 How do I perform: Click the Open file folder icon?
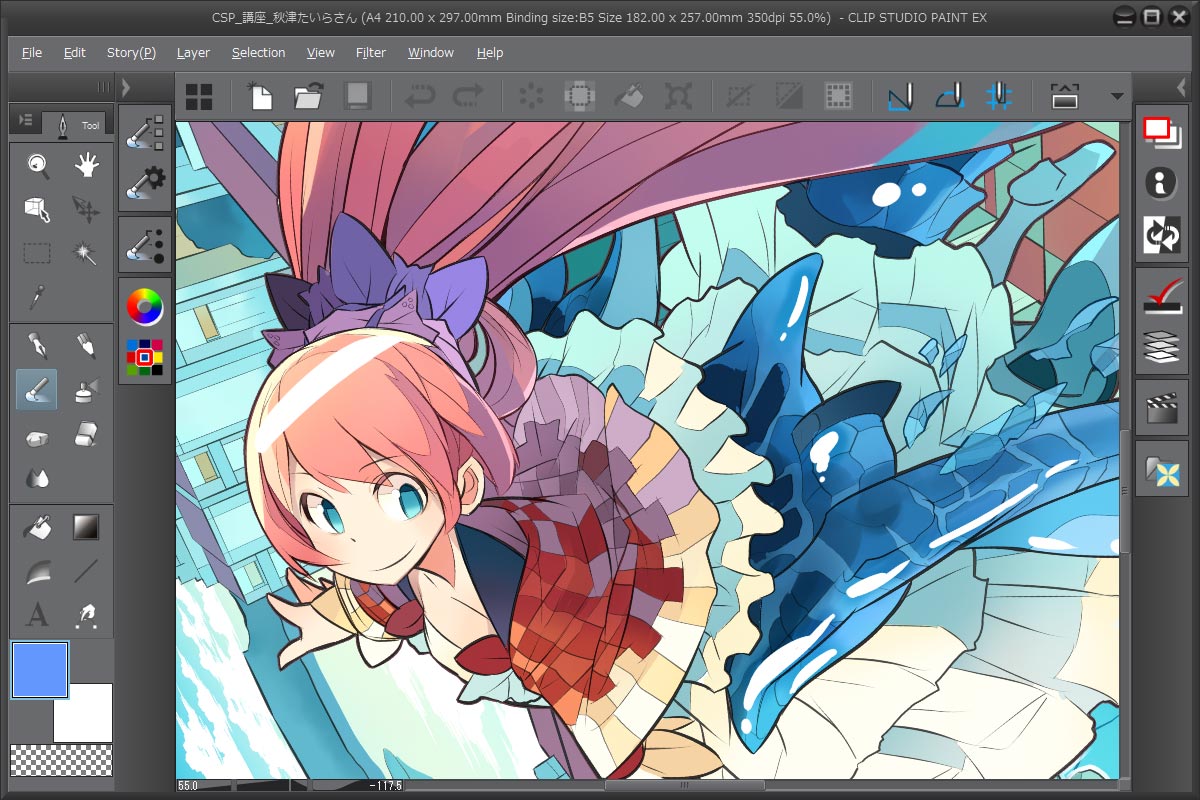[308, 96]
